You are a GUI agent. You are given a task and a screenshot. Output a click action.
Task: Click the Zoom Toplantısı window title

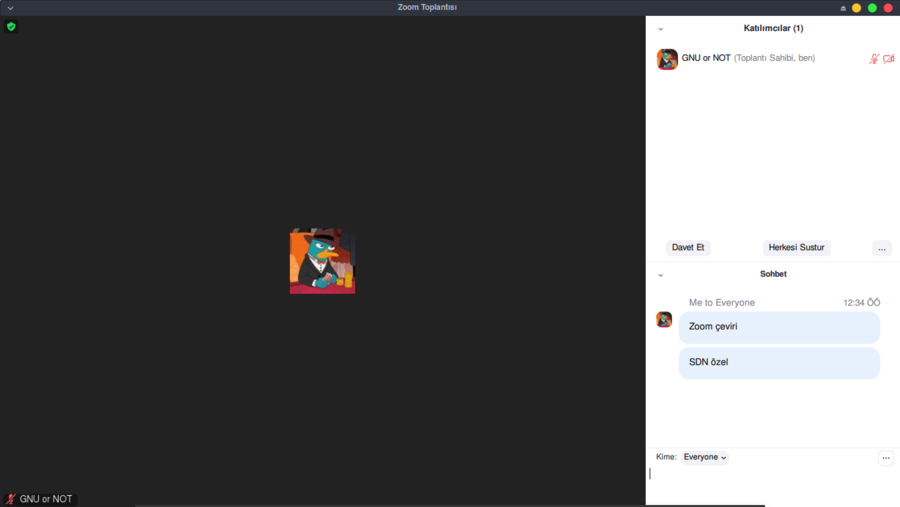(427, 7)
